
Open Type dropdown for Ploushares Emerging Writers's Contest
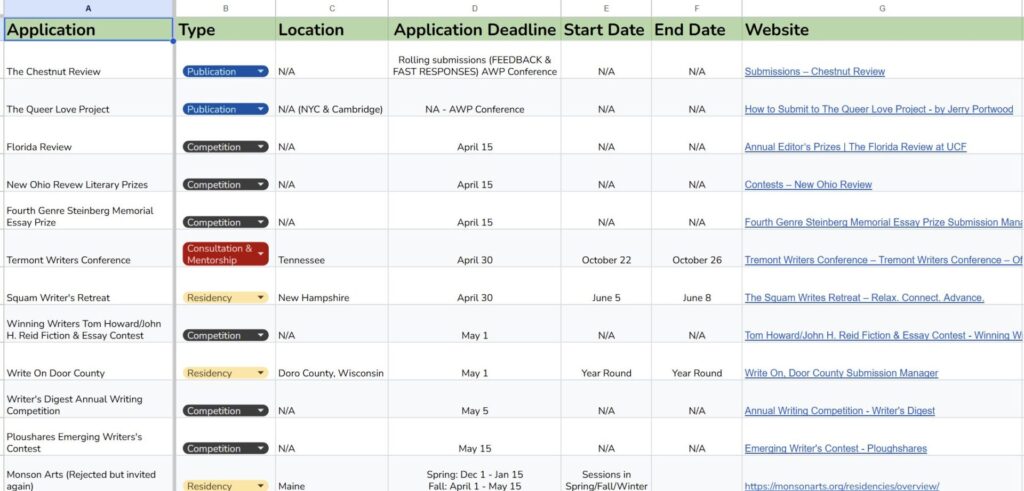click(x=225, y=449)
